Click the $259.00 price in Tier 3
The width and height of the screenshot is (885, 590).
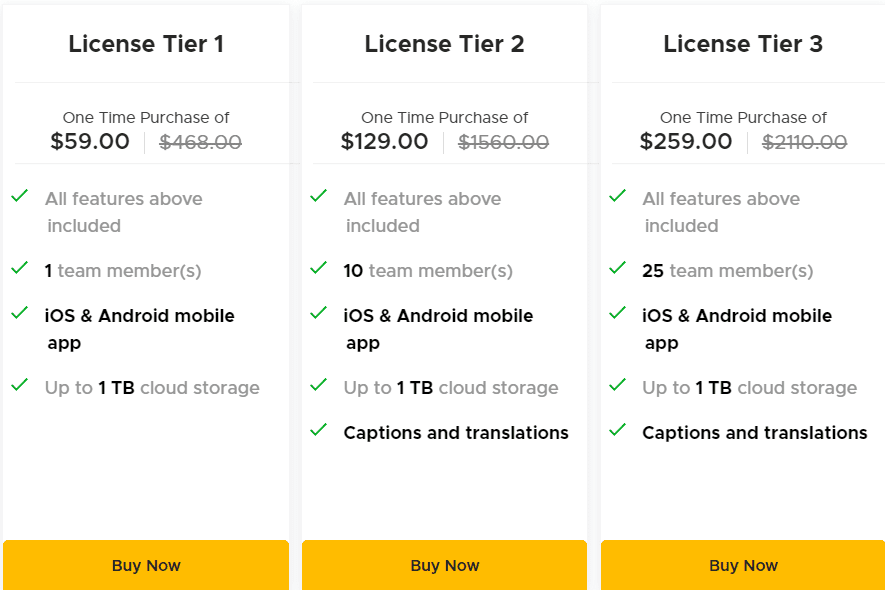pos(686,141)
